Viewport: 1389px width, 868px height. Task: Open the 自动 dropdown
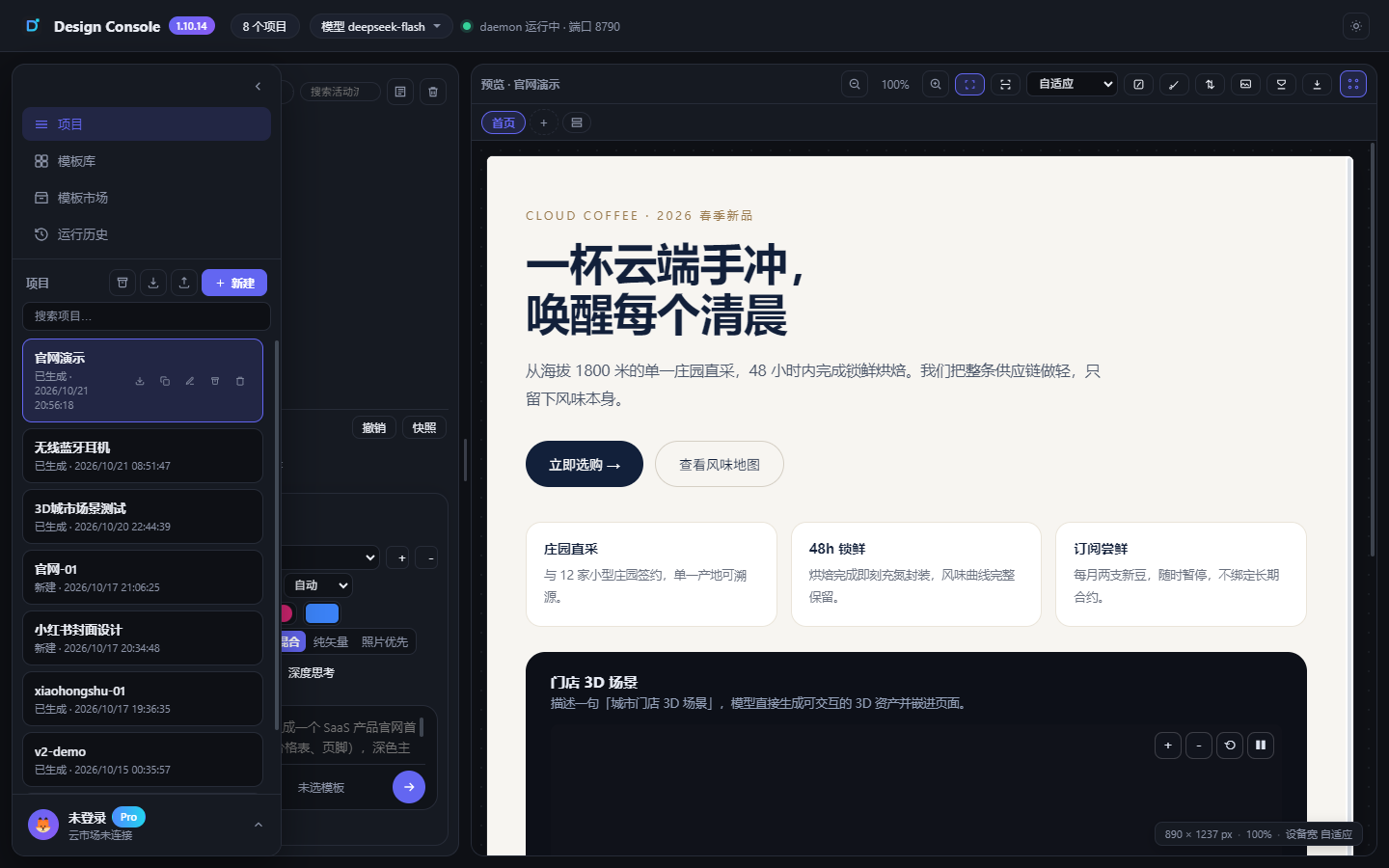(x=319, y=585)
